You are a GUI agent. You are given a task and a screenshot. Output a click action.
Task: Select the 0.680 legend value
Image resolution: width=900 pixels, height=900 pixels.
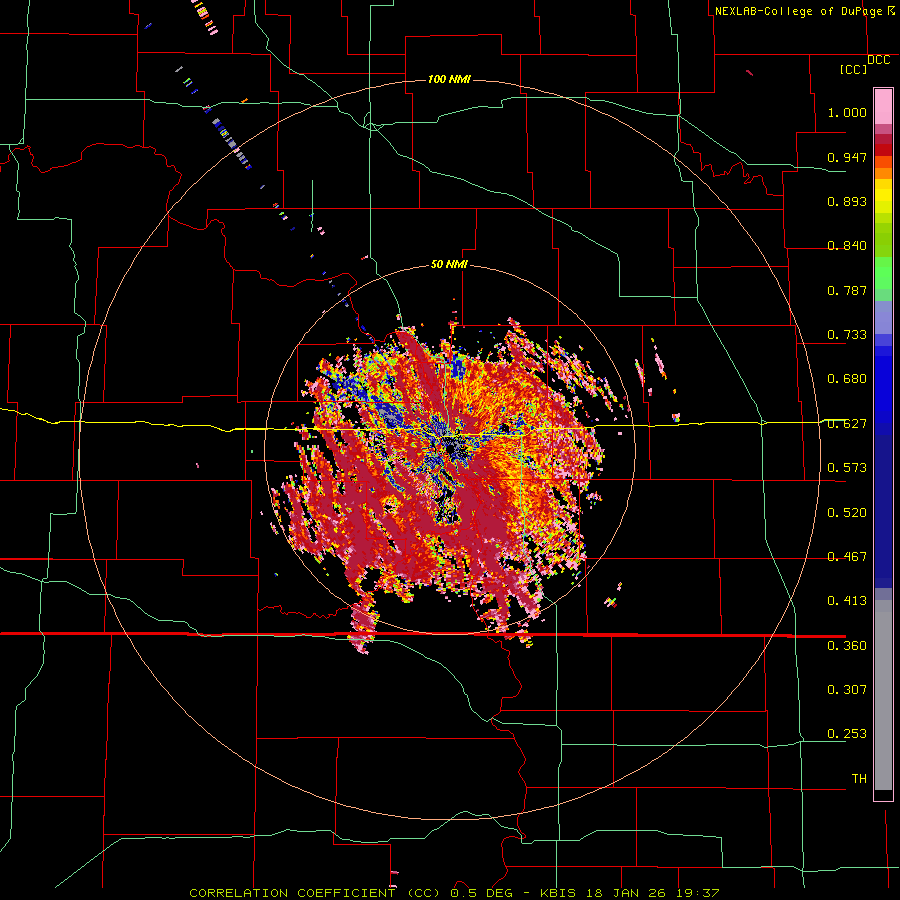coord(847,379)
